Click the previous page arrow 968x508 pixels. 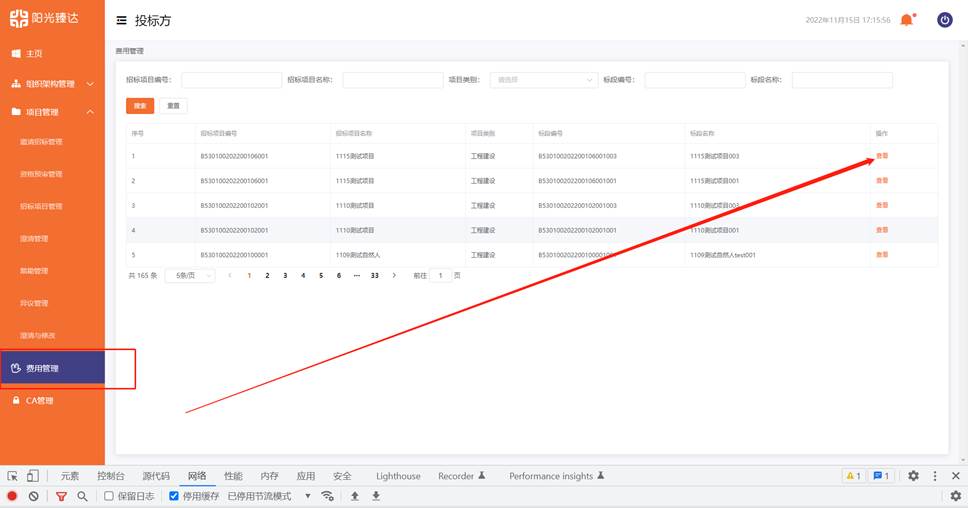point(230,275)
